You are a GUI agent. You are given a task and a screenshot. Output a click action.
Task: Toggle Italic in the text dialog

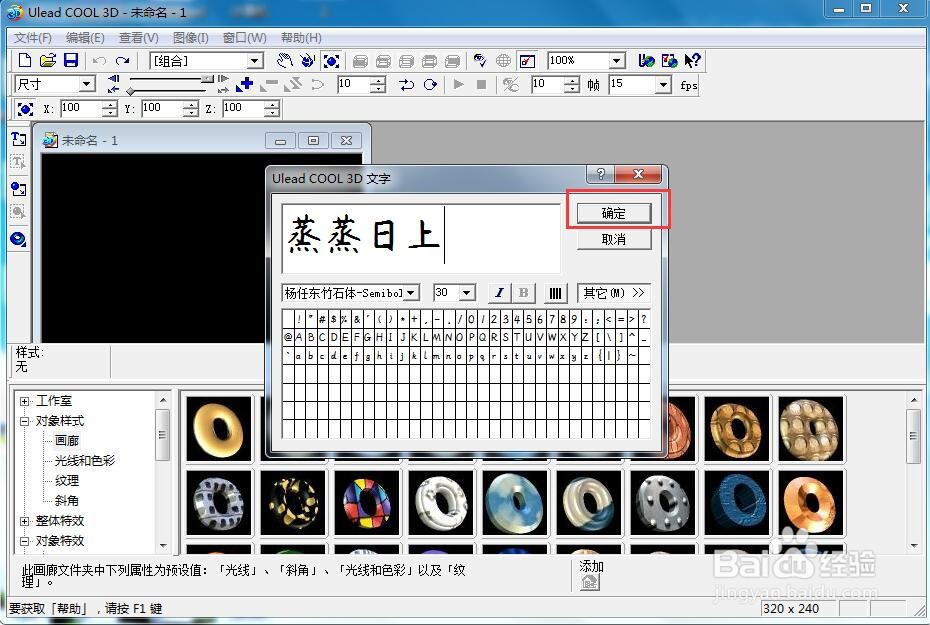(499, 293)
